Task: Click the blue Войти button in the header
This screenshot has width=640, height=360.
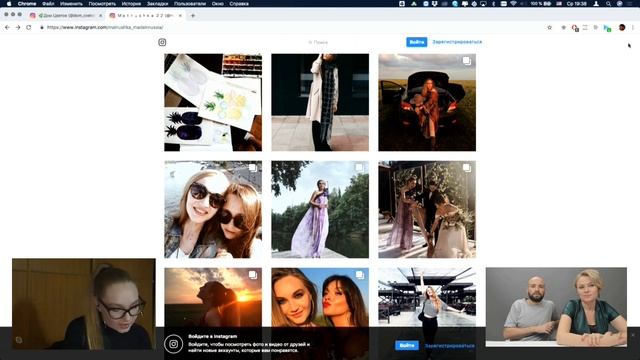Action: click(417, 42)
